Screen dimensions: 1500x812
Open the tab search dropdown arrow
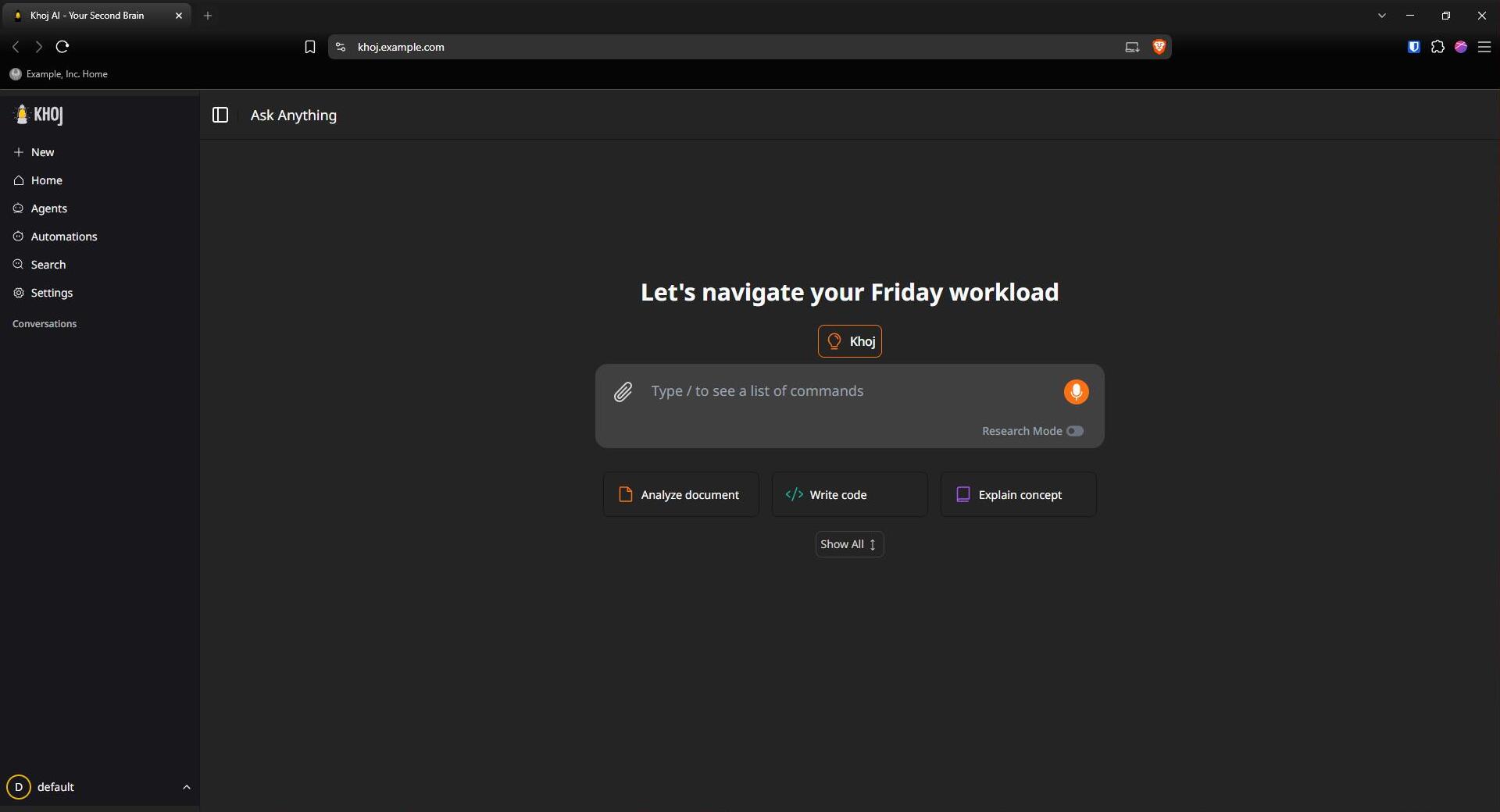1382,16
